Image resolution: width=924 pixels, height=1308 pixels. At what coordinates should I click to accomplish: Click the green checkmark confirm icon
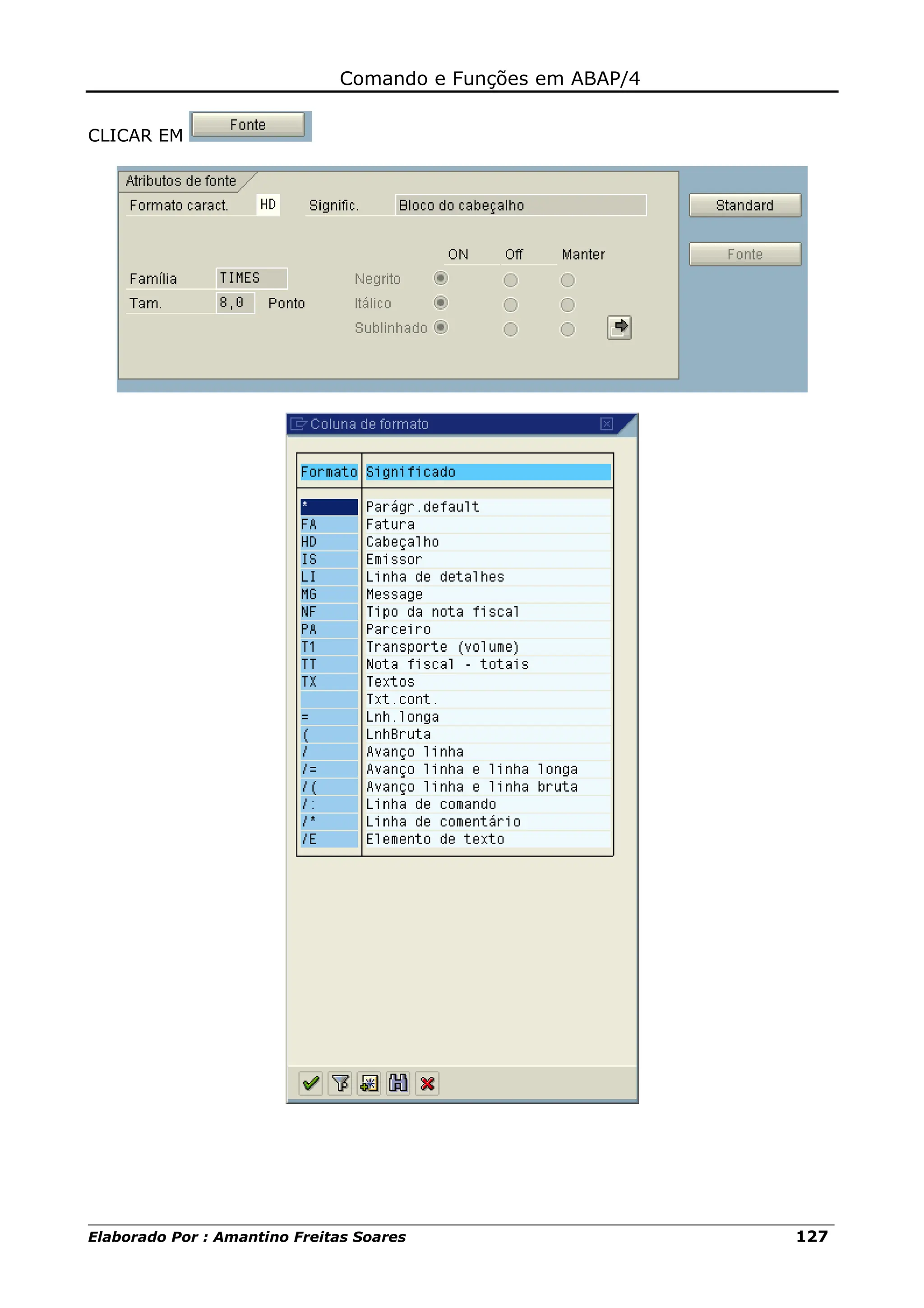coord(310,1083)
